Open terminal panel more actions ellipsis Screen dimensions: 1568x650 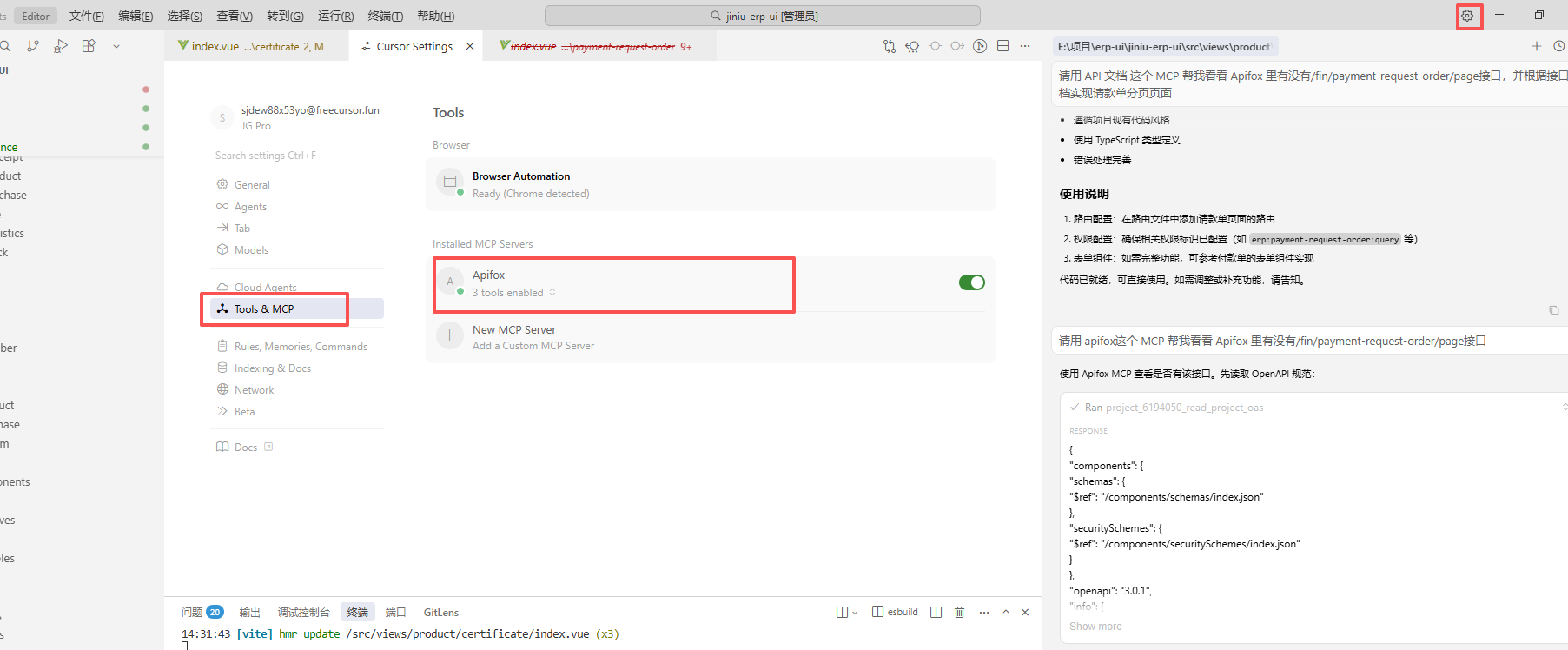tap(984, 612)
